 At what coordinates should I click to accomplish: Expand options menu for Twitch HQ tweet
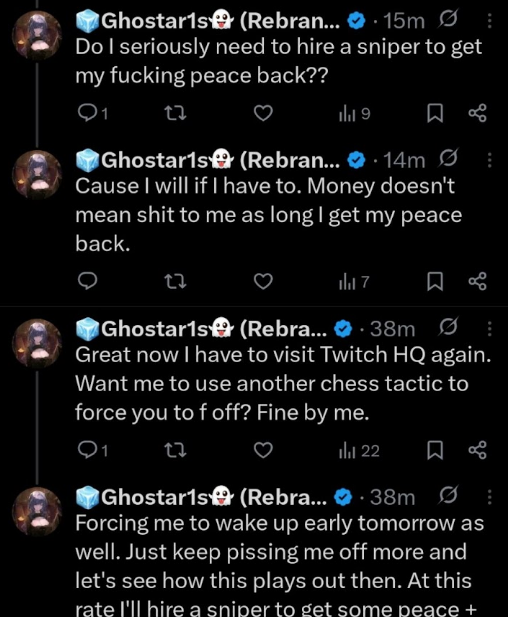point(490,328)
